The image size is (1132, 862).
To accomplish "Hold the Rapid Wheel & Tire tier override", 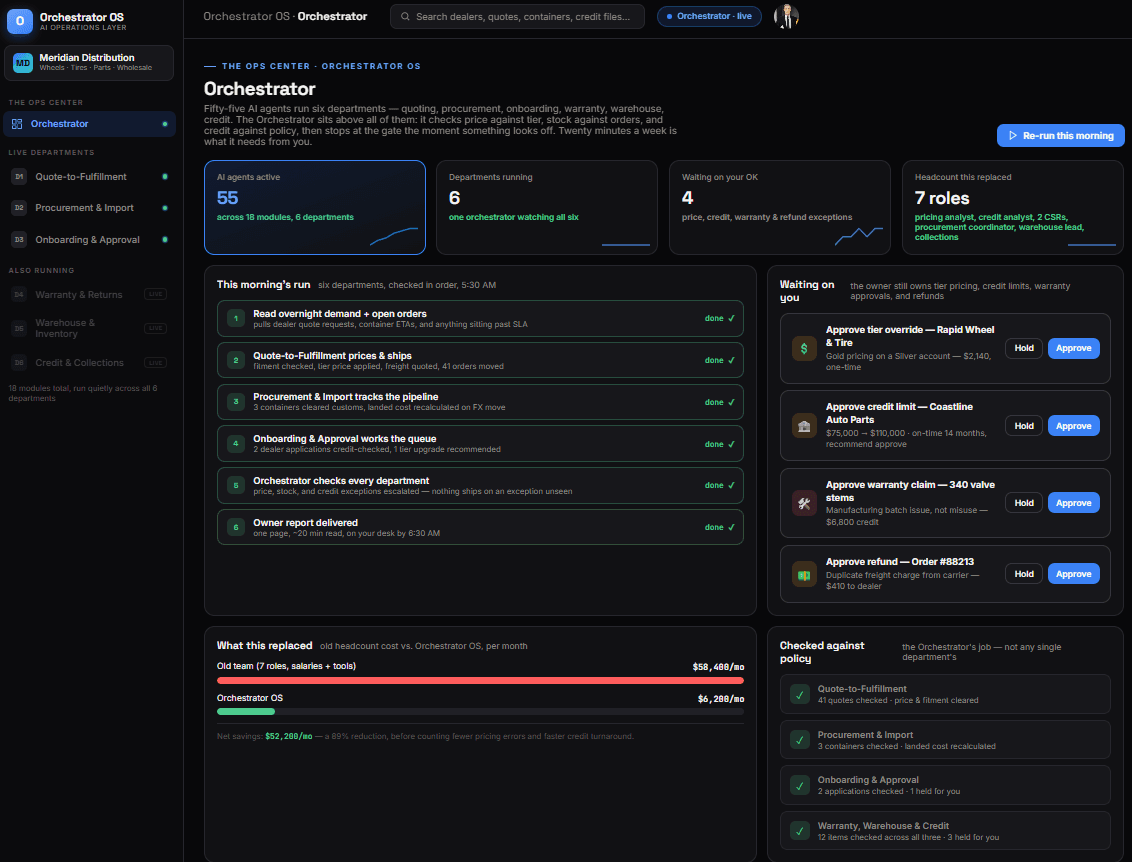I will click(x=1024, y=349).
